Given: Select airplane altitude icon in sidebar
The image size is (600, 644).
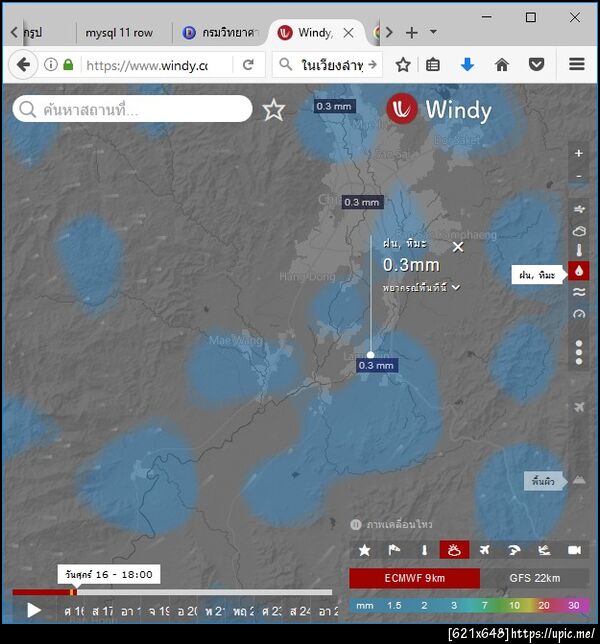Looking at the screenshot, I should [x=579, y=407].
